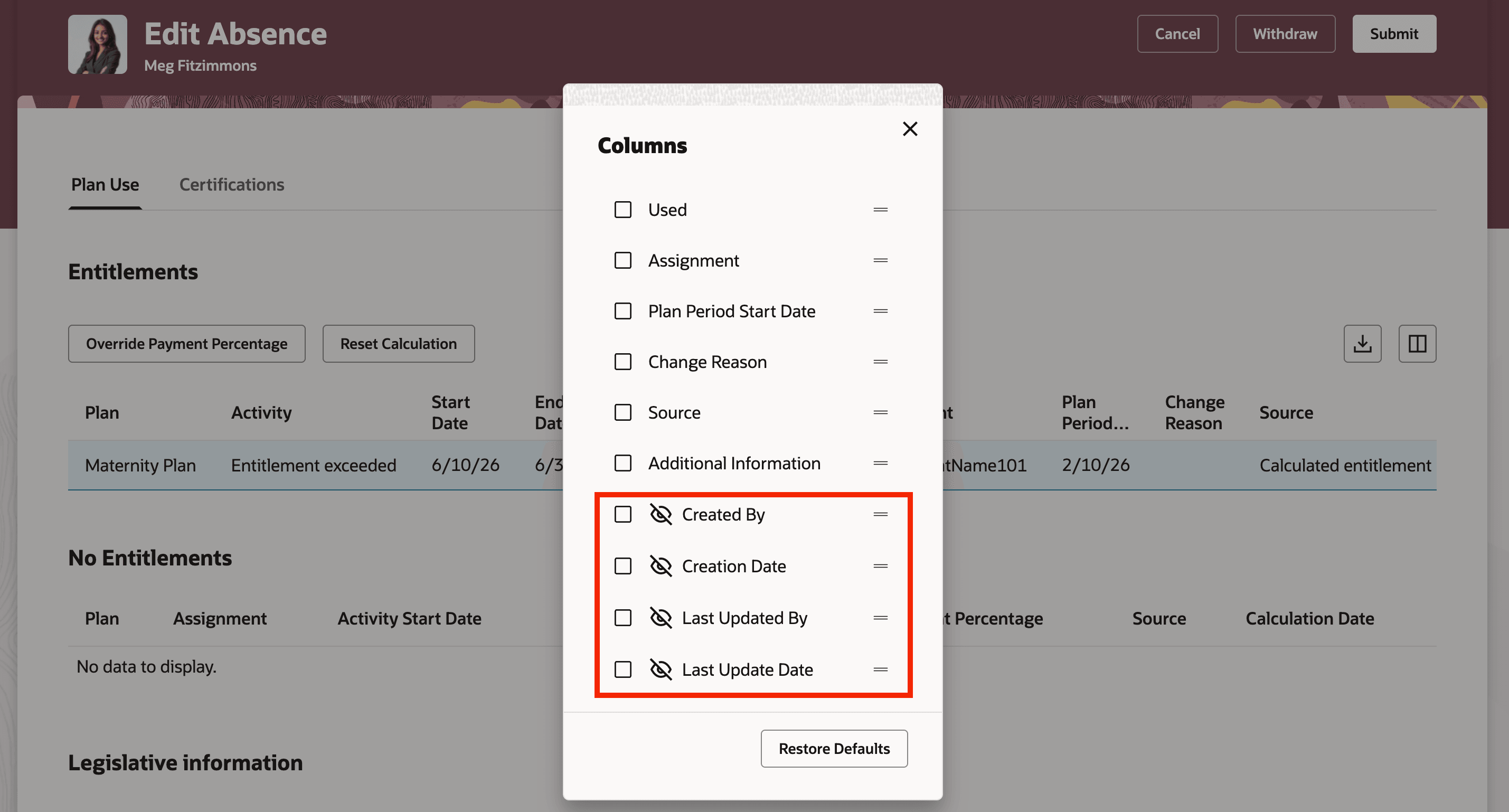Grab the drag handle next to Used

coord(880,209)
